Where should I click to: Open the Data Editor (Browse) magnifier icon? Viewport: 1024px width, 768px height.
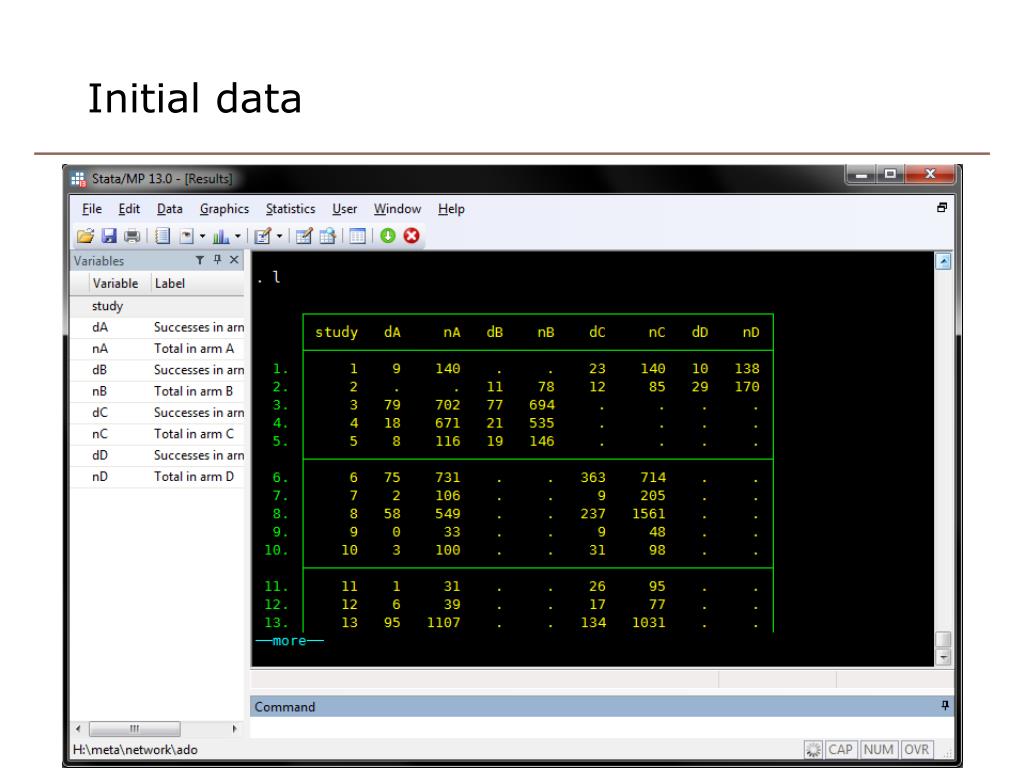pyautogui.click(x=328, y=236)
